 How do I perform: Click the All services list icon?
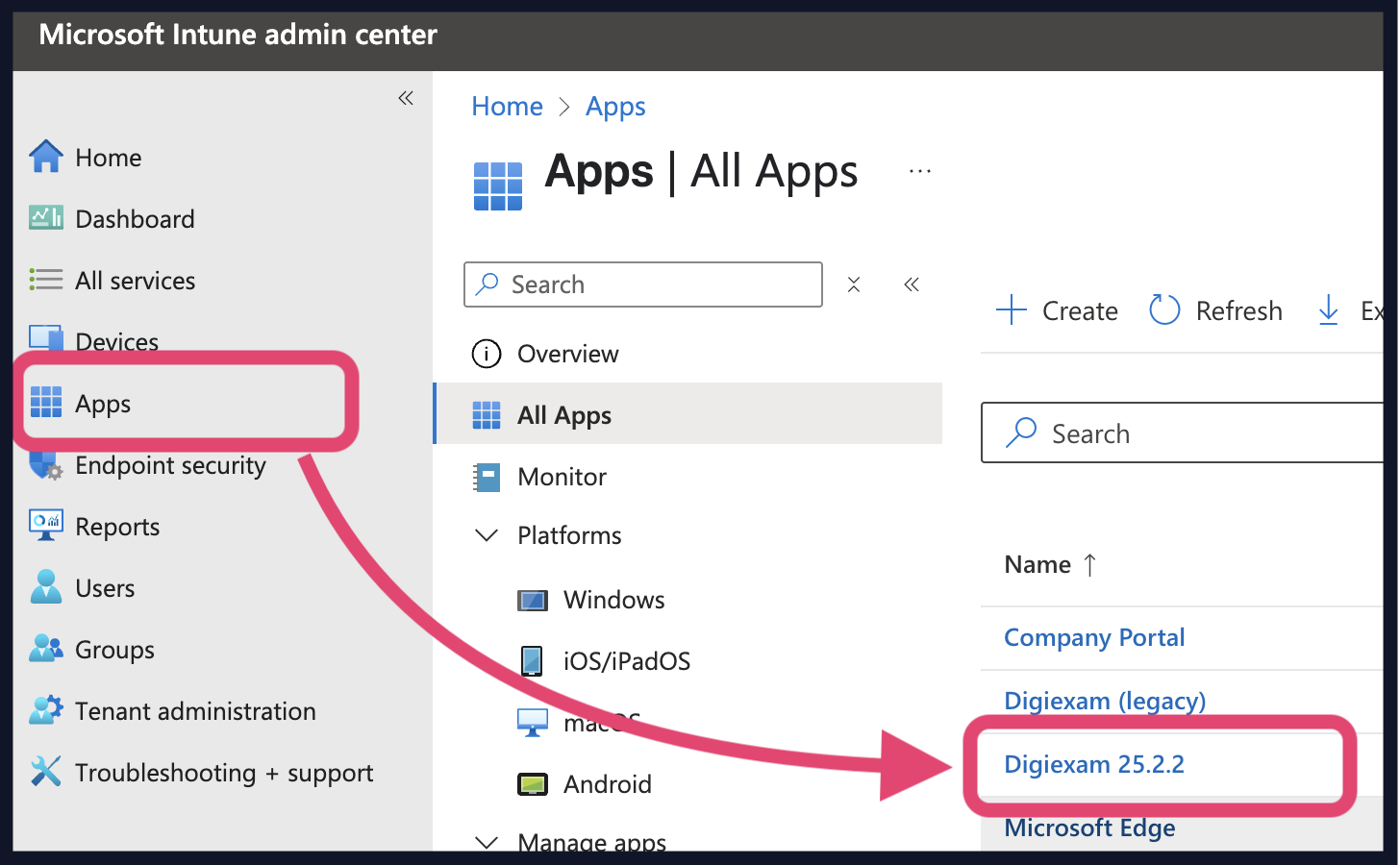tap(46, 280)
